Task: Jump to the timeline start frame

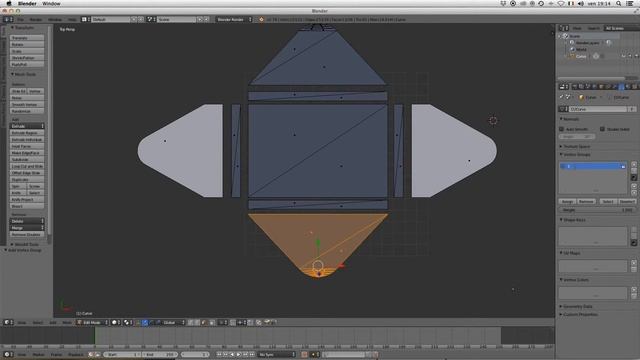Action: pos(219,354)
